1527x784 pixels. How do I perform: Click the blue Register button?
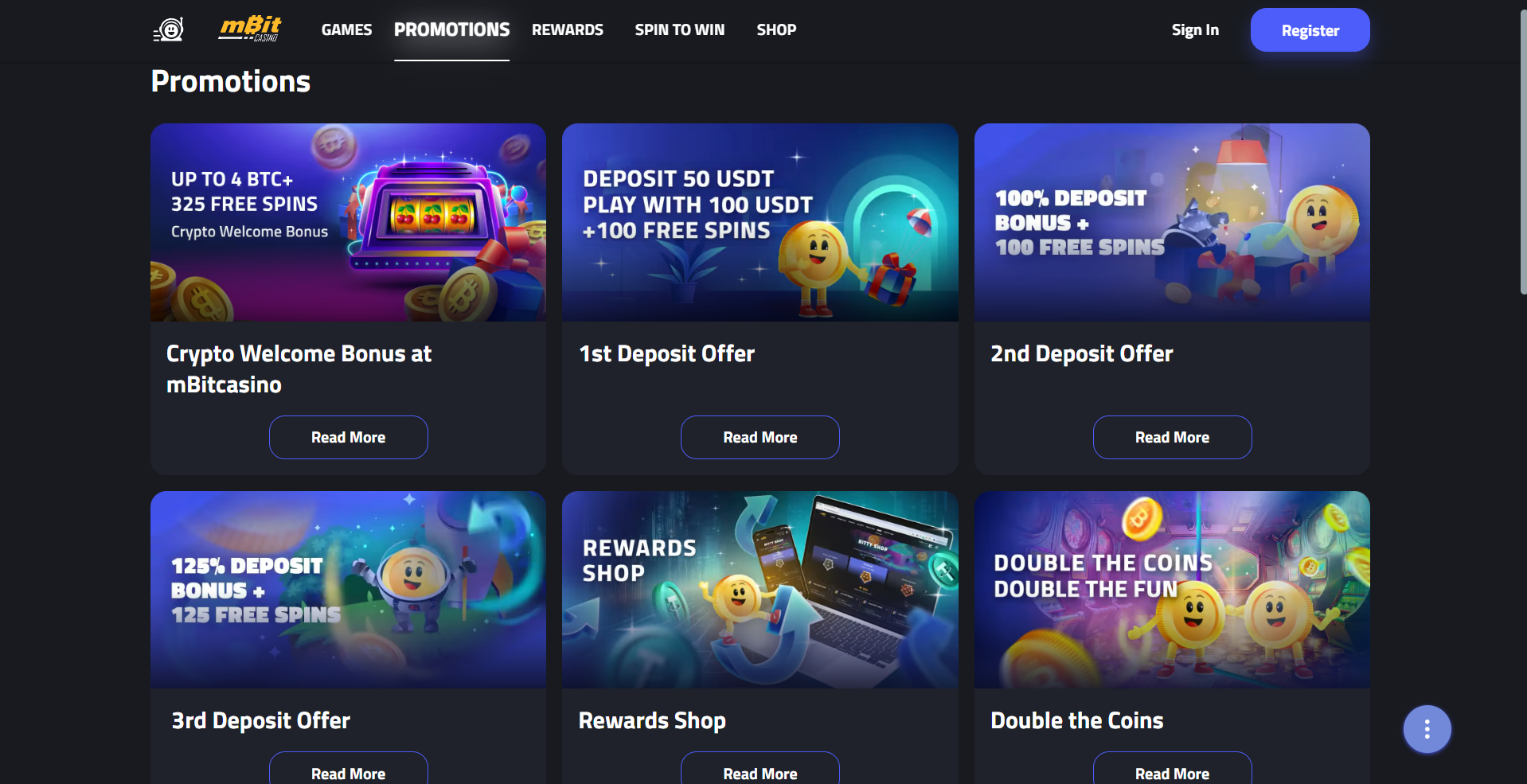(x=1310, y=30)
